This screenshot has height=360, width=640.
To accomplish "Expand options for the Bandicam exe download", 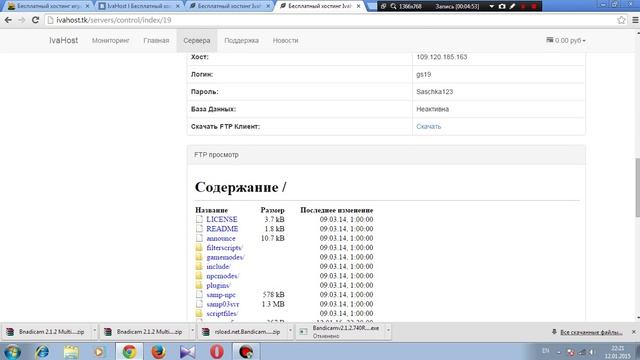I will pos(388,330).
